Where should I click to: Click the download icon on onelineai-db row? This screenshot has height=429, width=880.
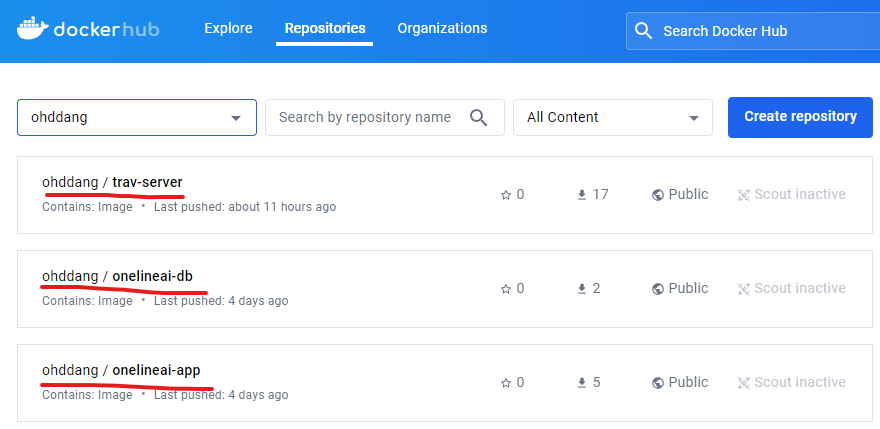tap(581, 289)
